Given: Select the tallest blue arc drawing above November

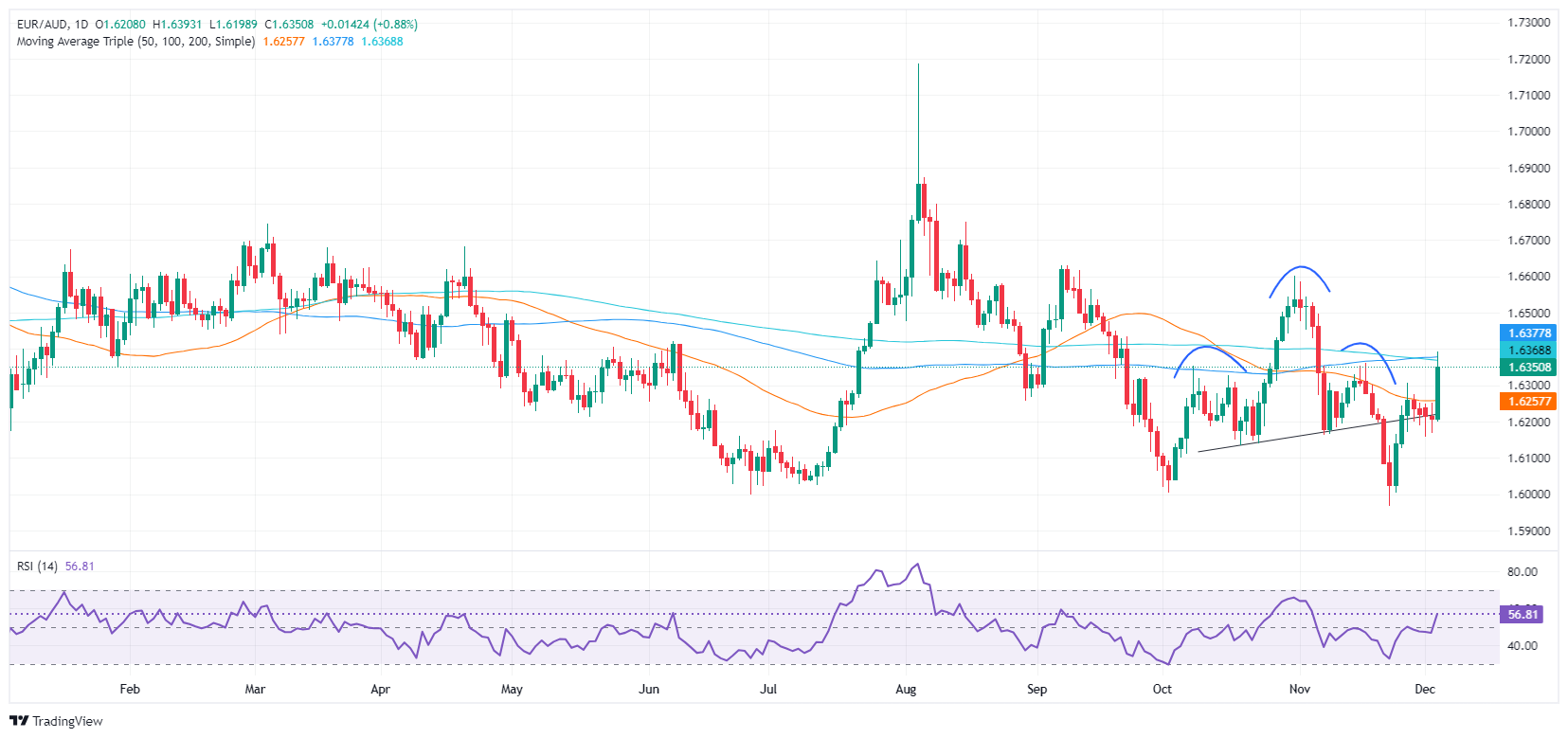Looking at the screenshot, I should [1301, 268].
